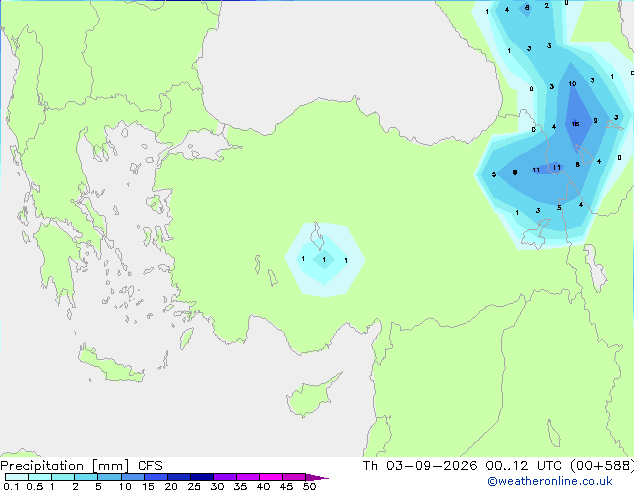This screenshot has width=634, height=490.
Task: Click the weatheronline.co.uk copyright link
Action: pyautogui.click(x=550, y=481)
